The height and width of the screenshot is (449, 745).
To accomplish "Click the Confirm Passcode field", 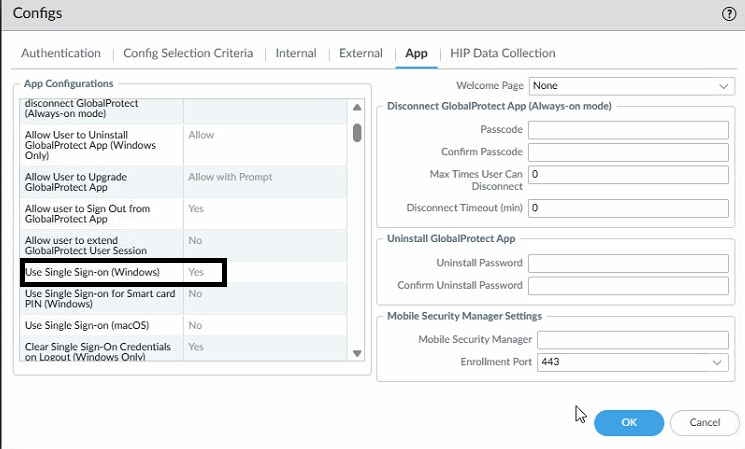I will click(628, 152).
